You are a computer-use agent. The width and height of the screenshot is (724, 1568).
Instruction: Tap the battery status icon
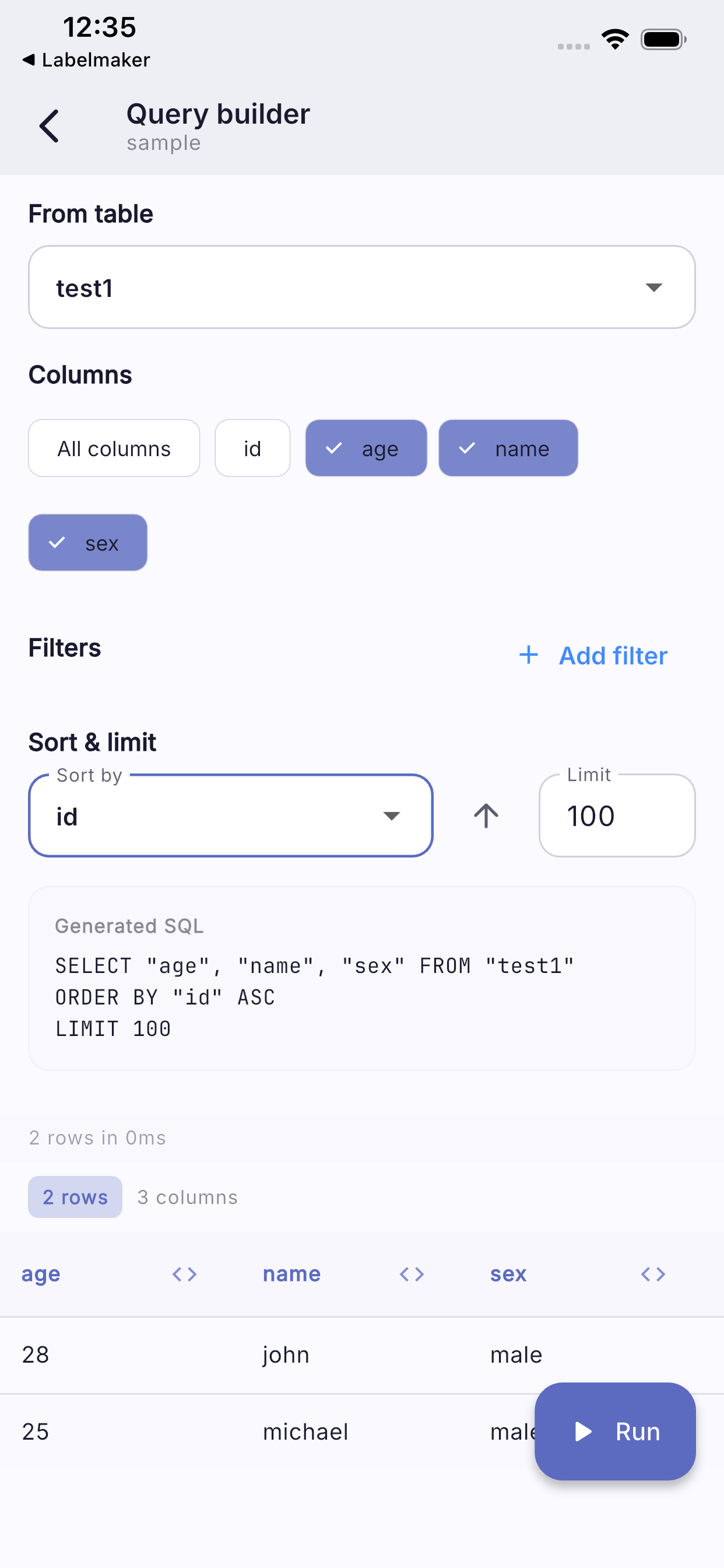[x=664, y=40]
